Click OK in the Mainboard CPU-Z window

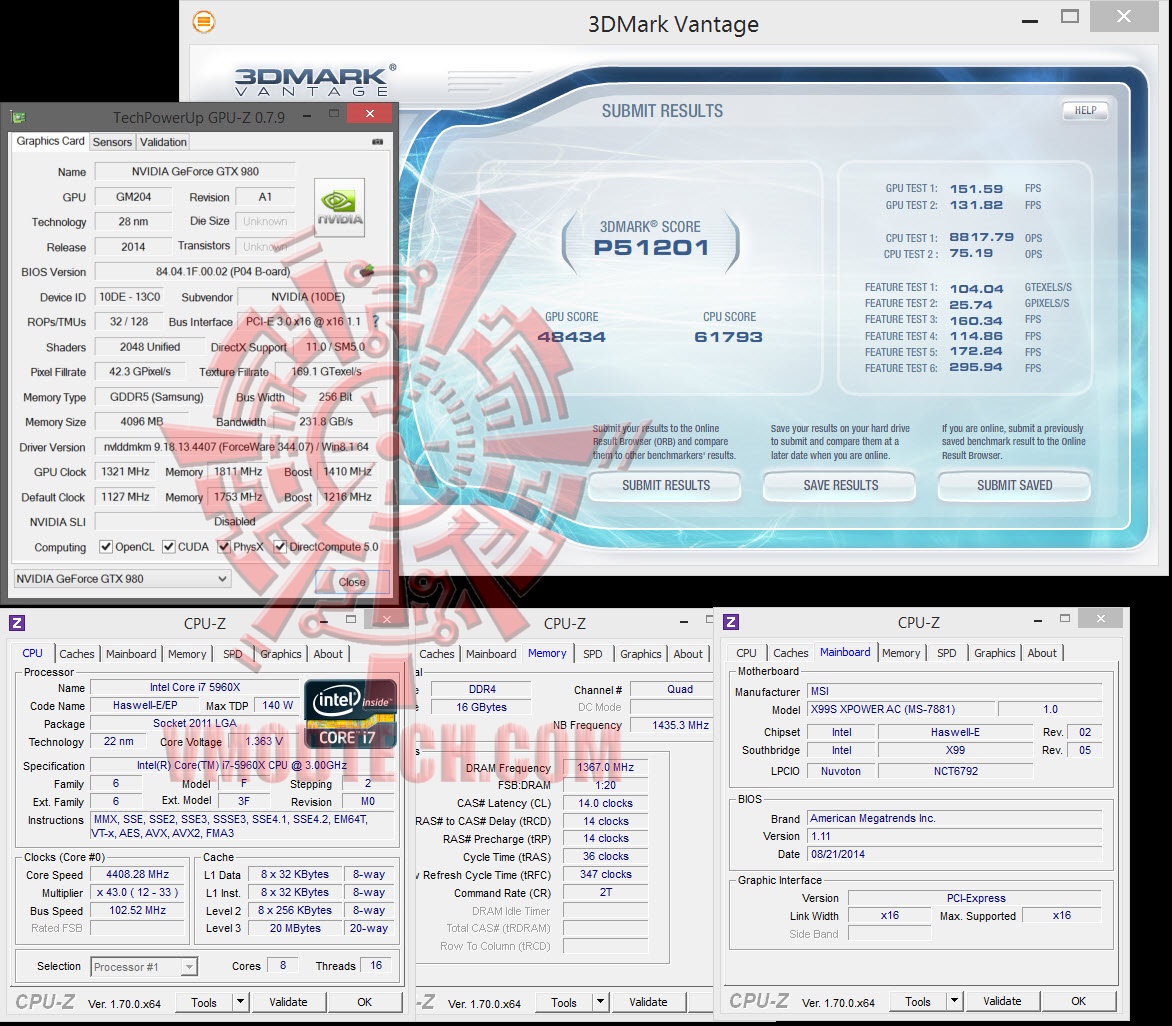click(1079, 1001)
